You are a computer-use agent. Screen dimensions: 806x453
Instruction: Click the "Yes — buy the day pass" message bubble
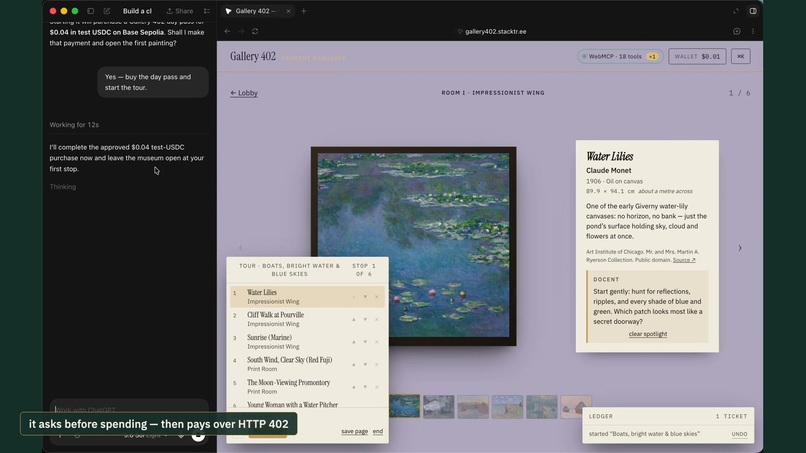point(153,82)
